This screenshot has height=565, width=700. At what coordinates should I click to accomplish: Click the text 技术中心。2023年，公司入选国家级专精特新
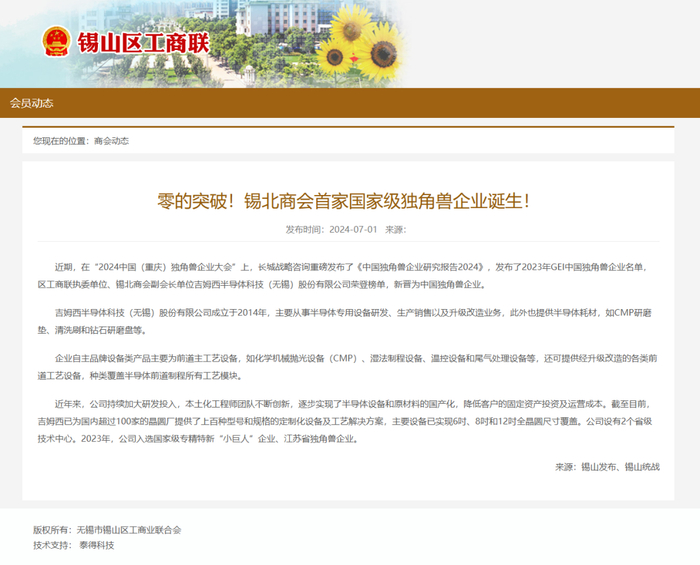pos(126,439)
